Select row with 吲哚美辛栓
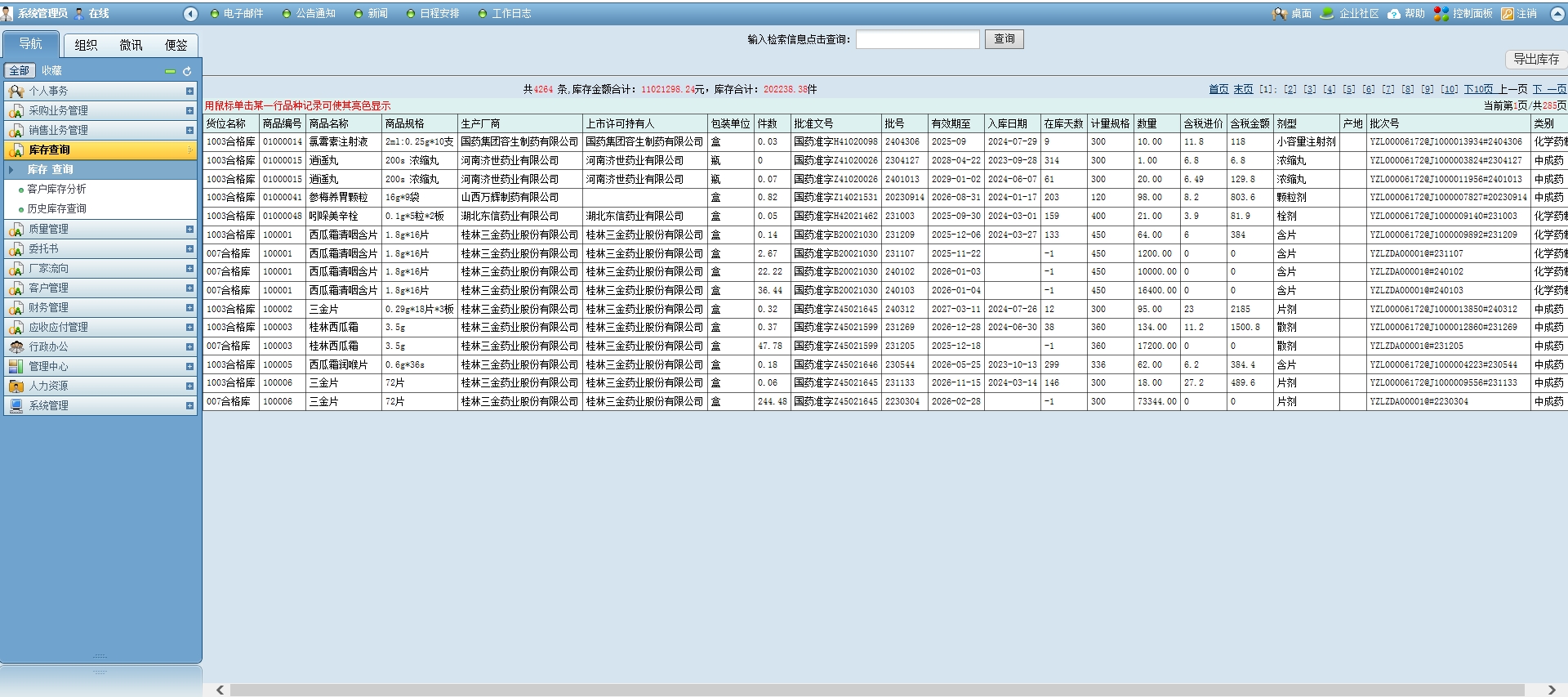 pyautogui.click(x=885, y=216)
